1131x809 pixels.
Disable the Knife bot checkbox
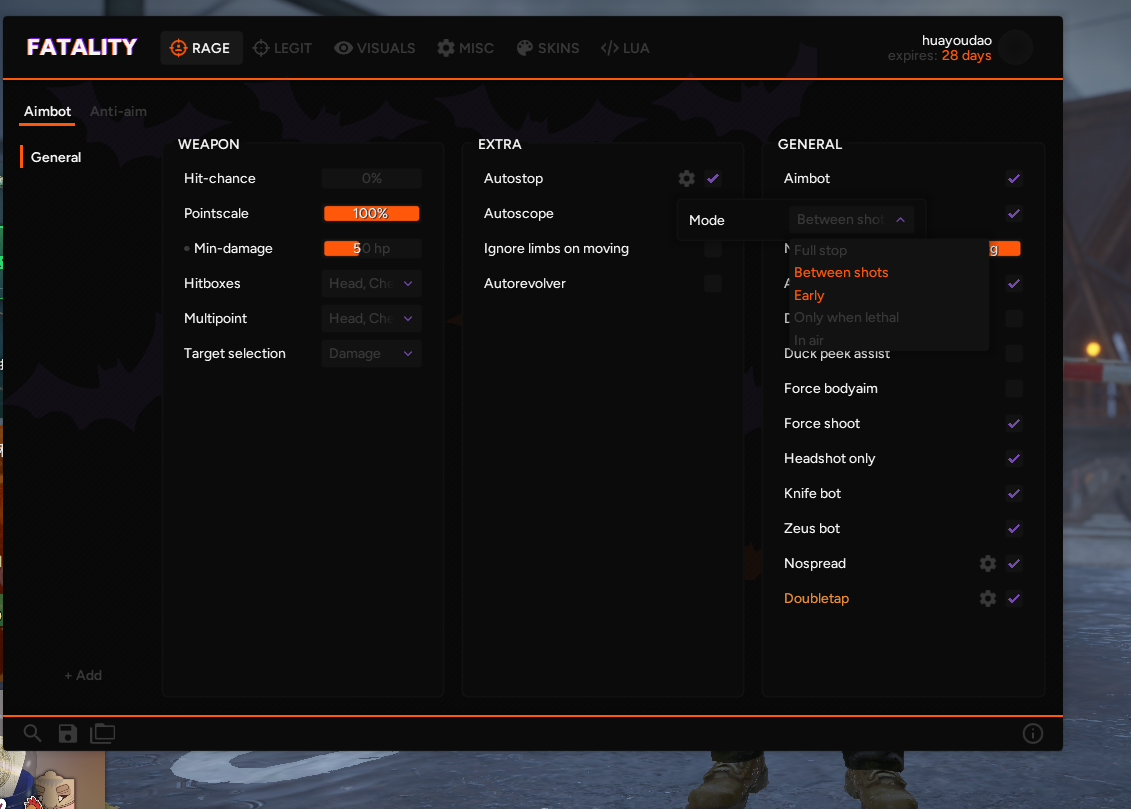[1014, 494]
